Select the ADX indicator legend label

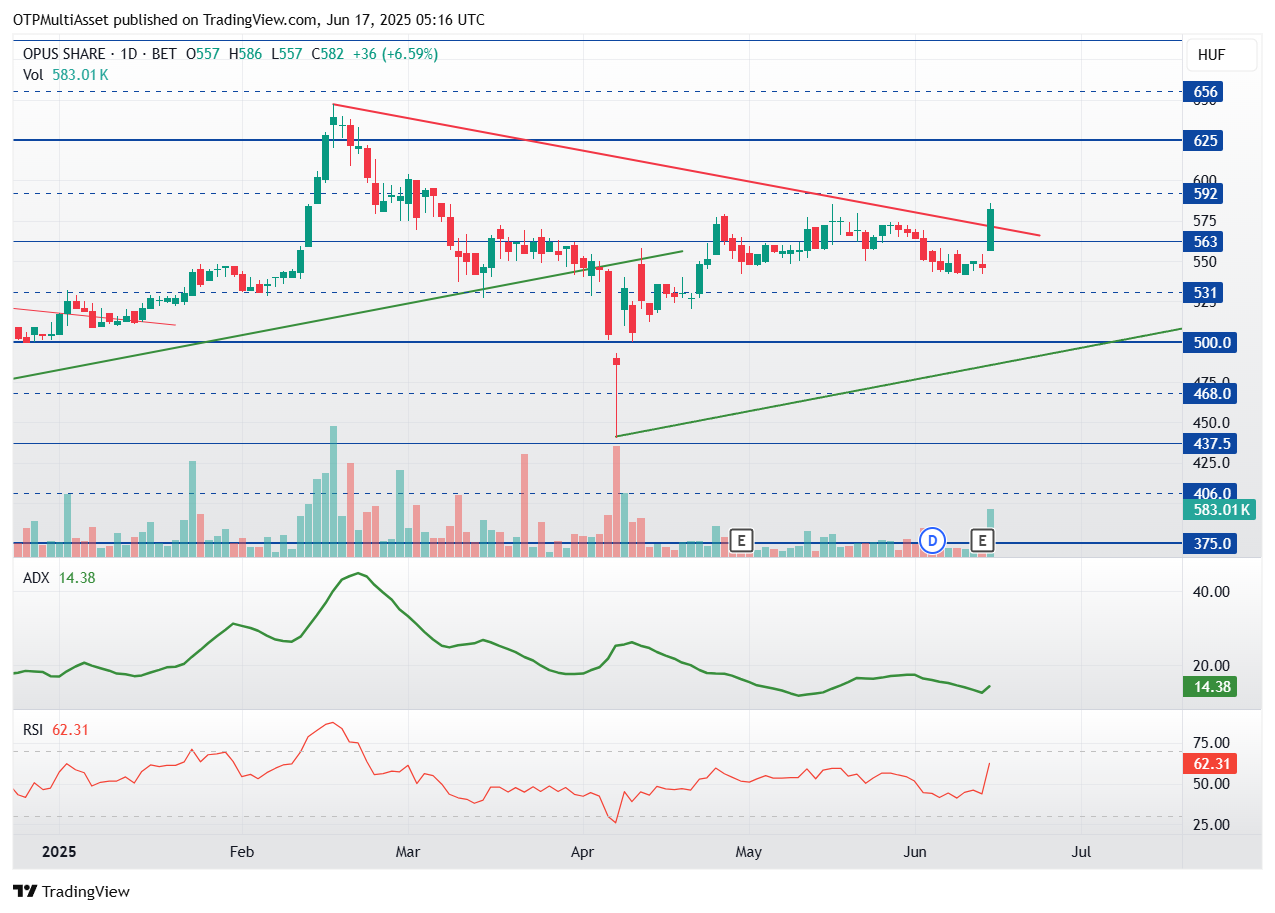point(36,578)
